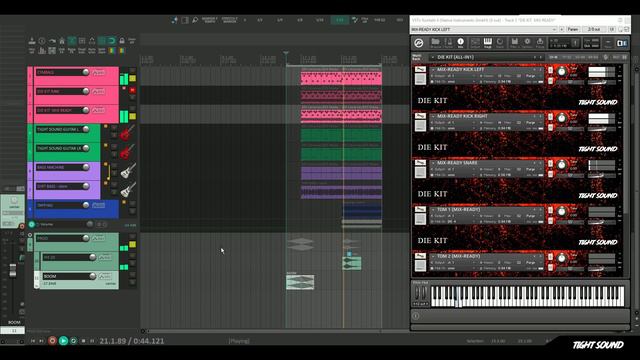Open Kontakt Output section icon
The width and height of the screenshot is (640, 360).
(475, 43)
